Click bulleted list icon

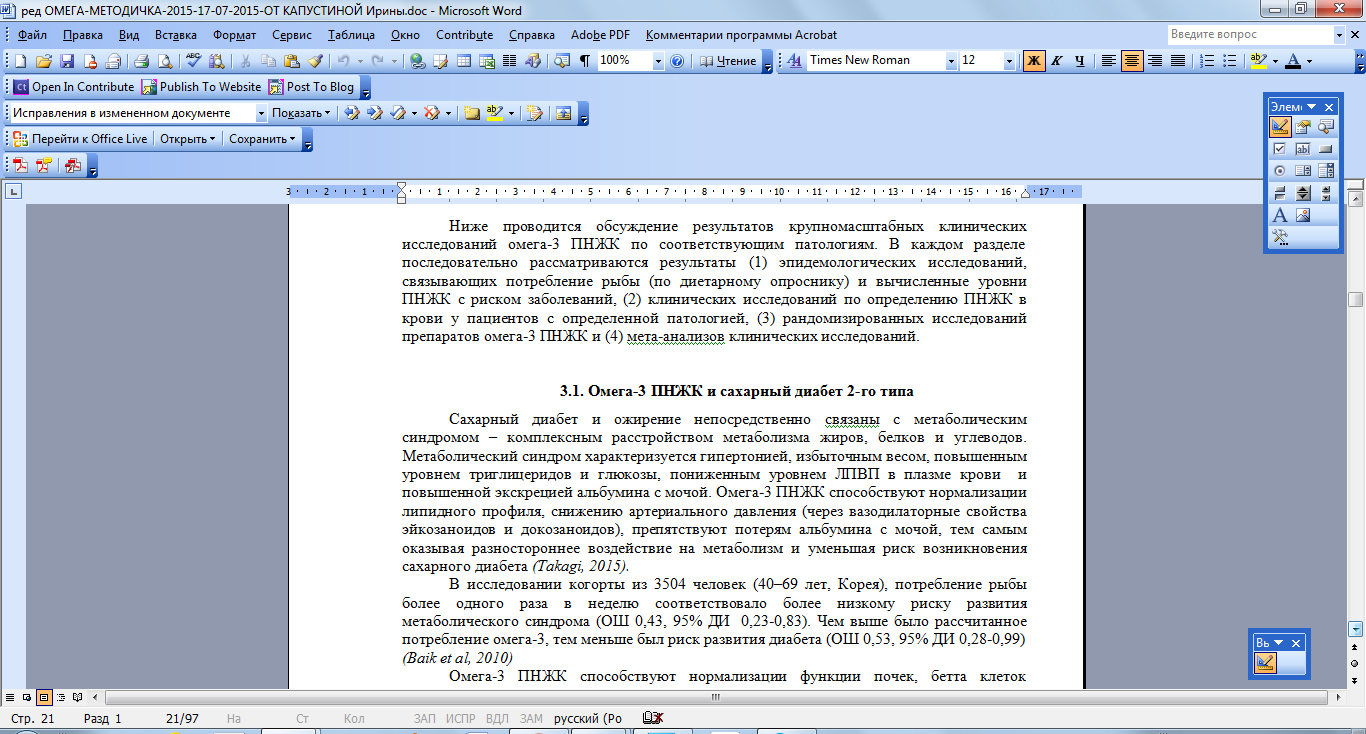click(x=1230, y=61)
